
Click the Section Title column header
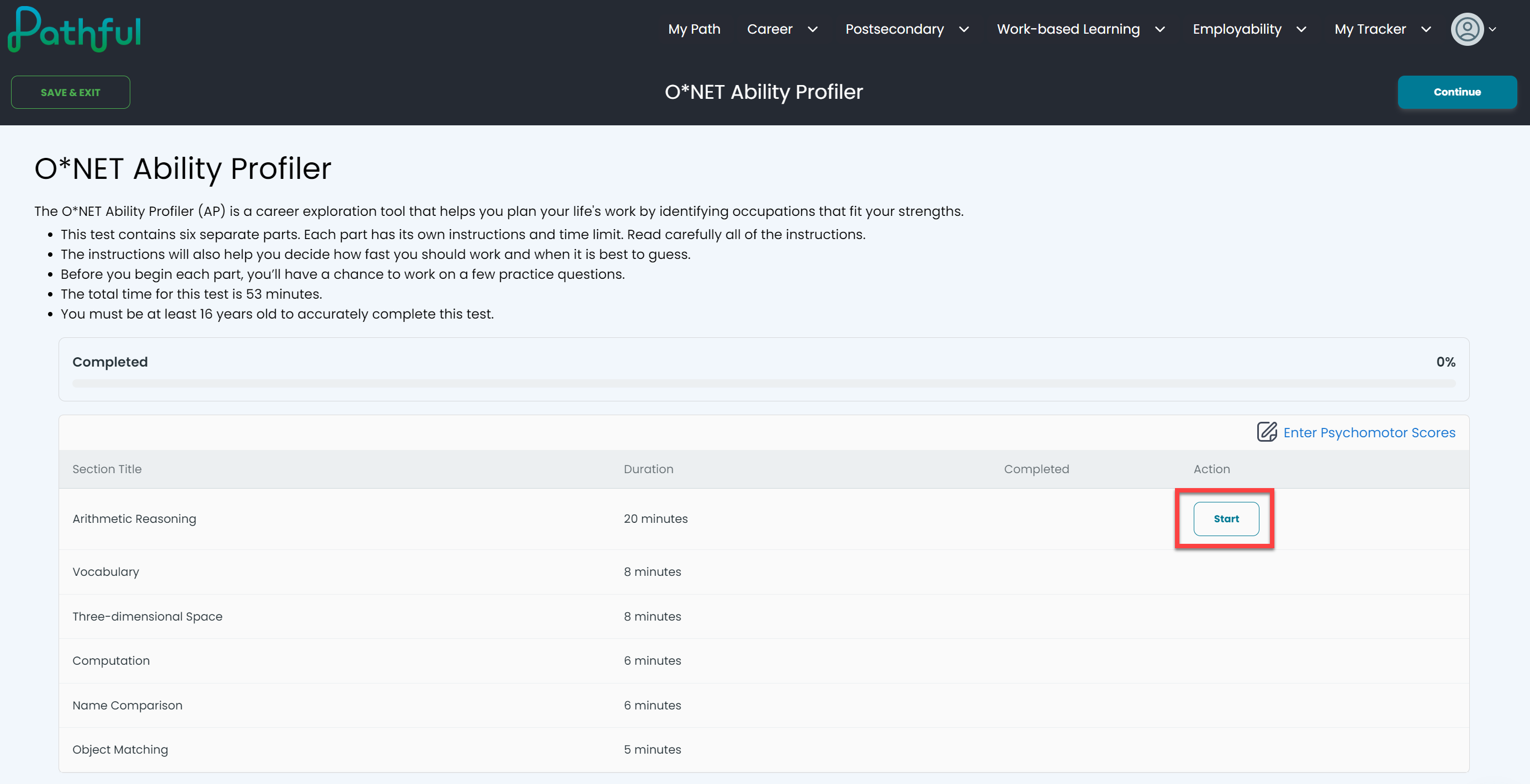coord(107,469)
